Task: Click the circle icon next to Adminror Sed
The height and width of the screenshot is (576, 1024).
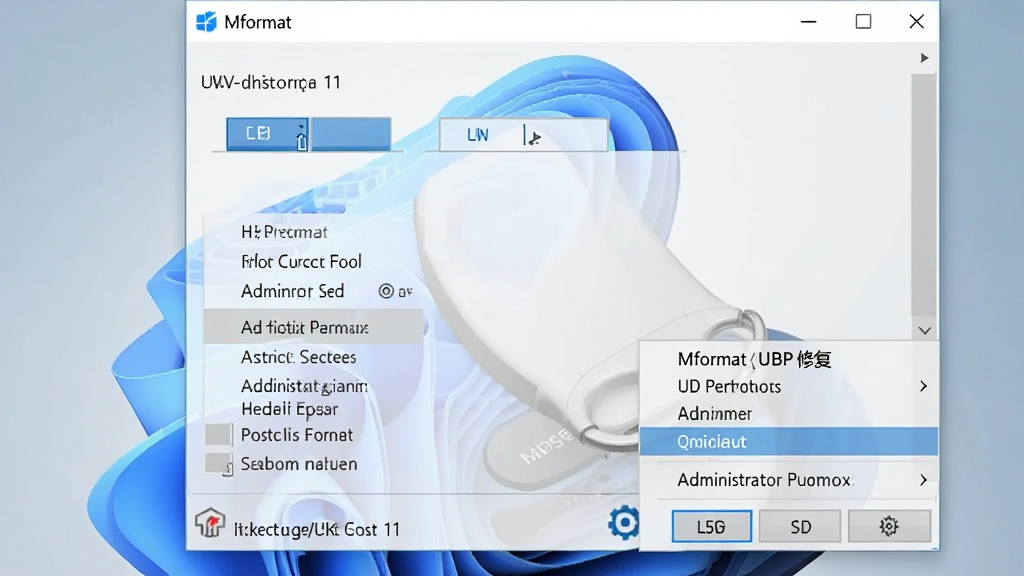Action: (386, 291)
